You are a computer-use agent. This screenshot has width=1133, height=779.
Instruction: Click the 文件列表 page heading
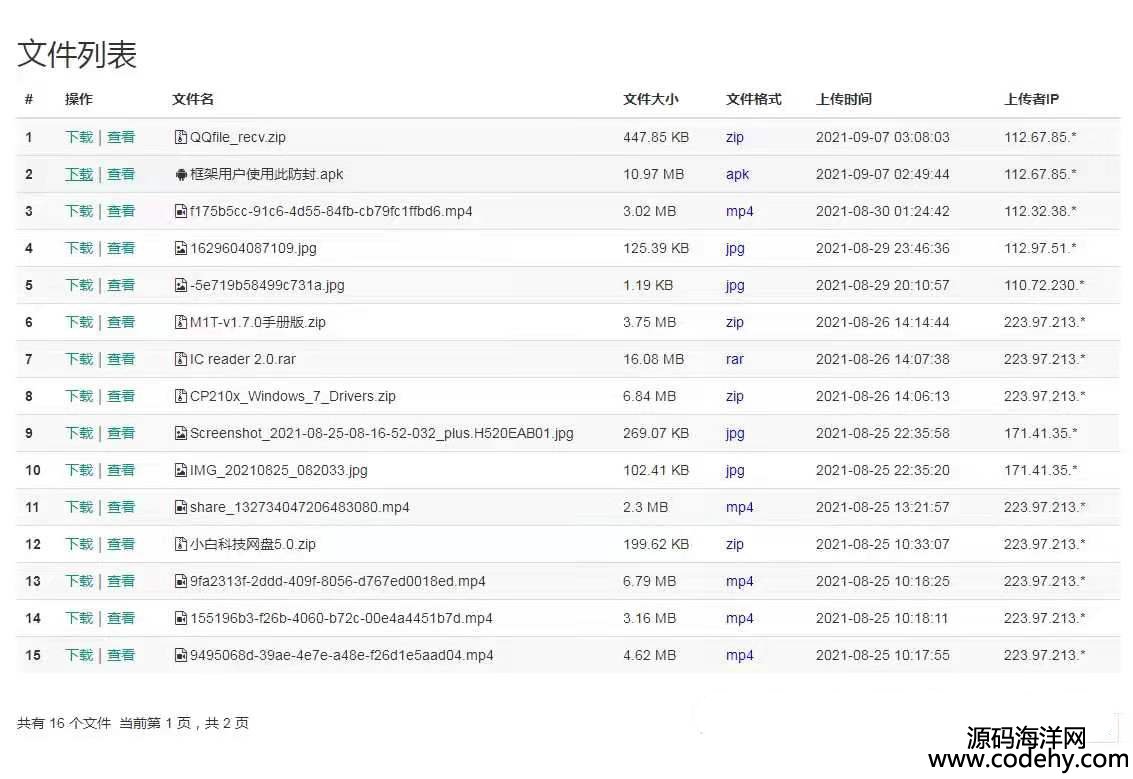click(x=77, y=54)
